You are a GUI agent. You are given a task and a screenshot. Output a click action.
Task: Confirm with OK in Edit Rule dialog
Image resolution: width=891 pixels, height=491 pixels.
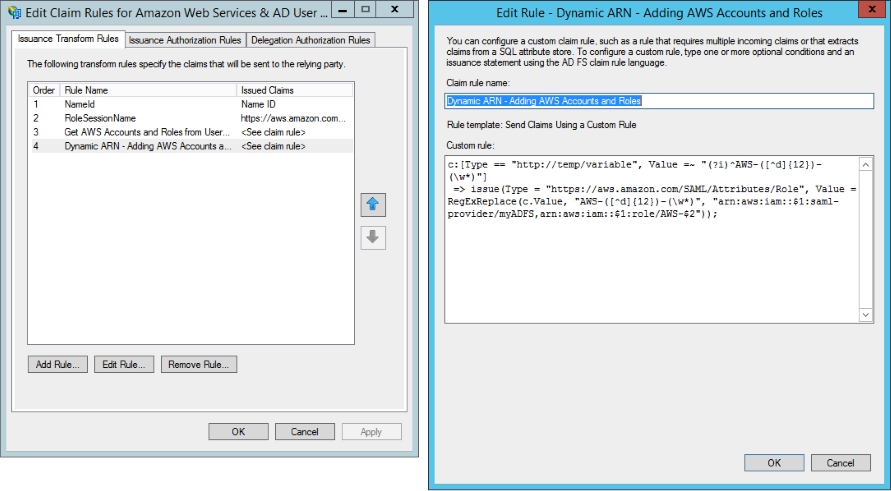(x=774, y=463)
